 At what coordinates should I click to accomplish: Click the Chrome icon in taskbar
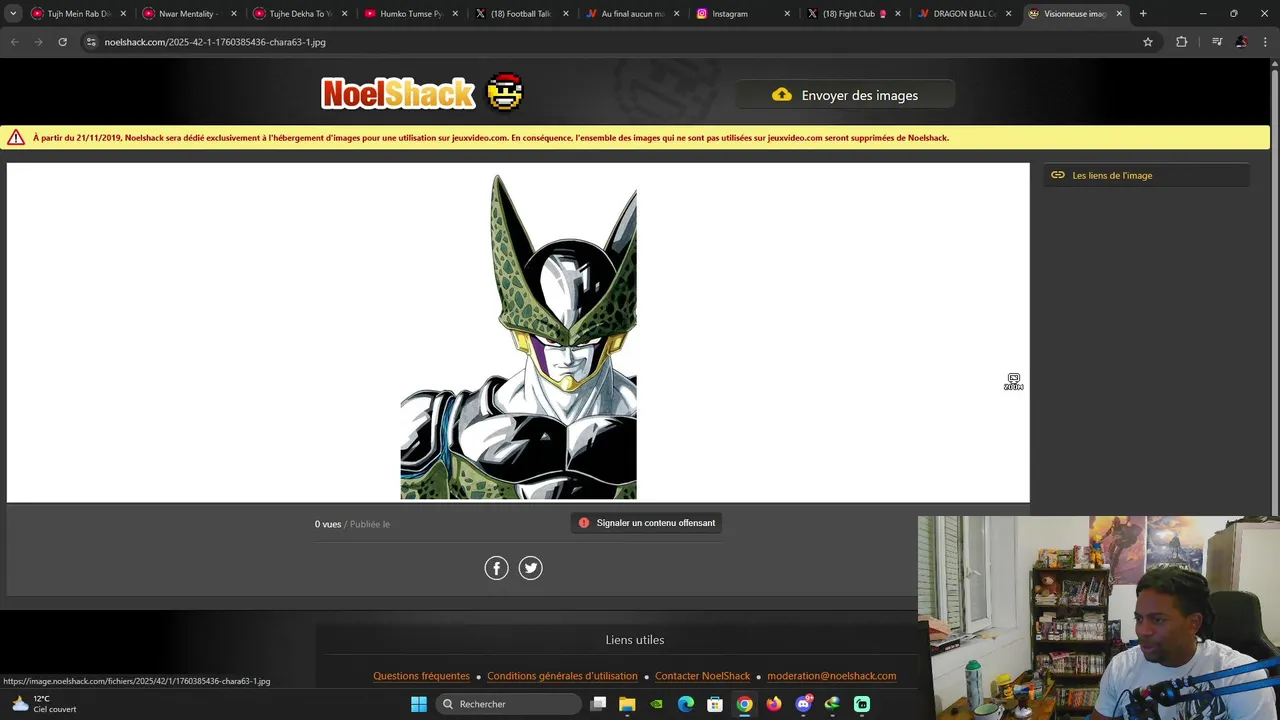(744, 704)
